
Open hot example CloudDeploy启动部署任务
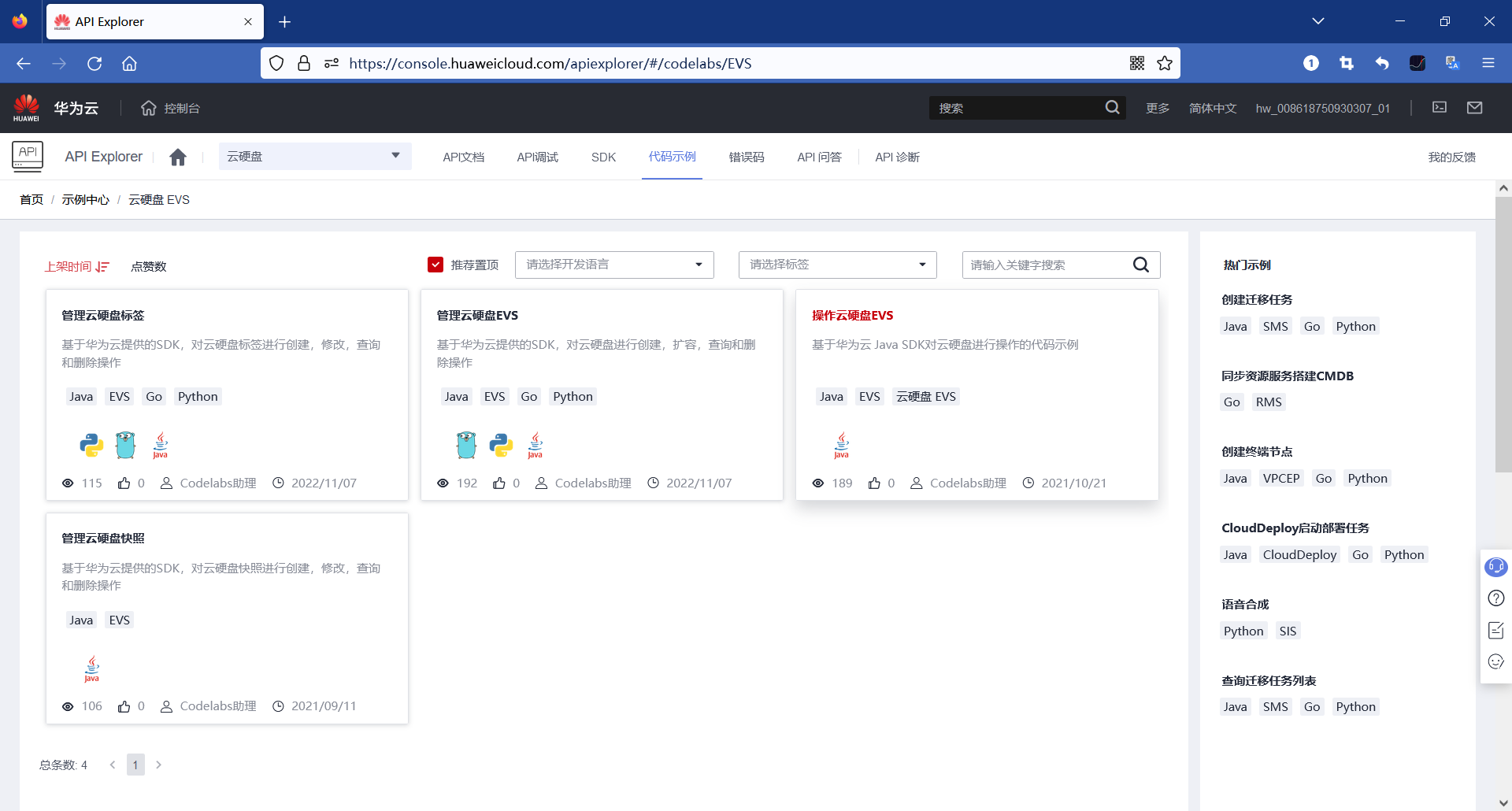[1295, 528]
